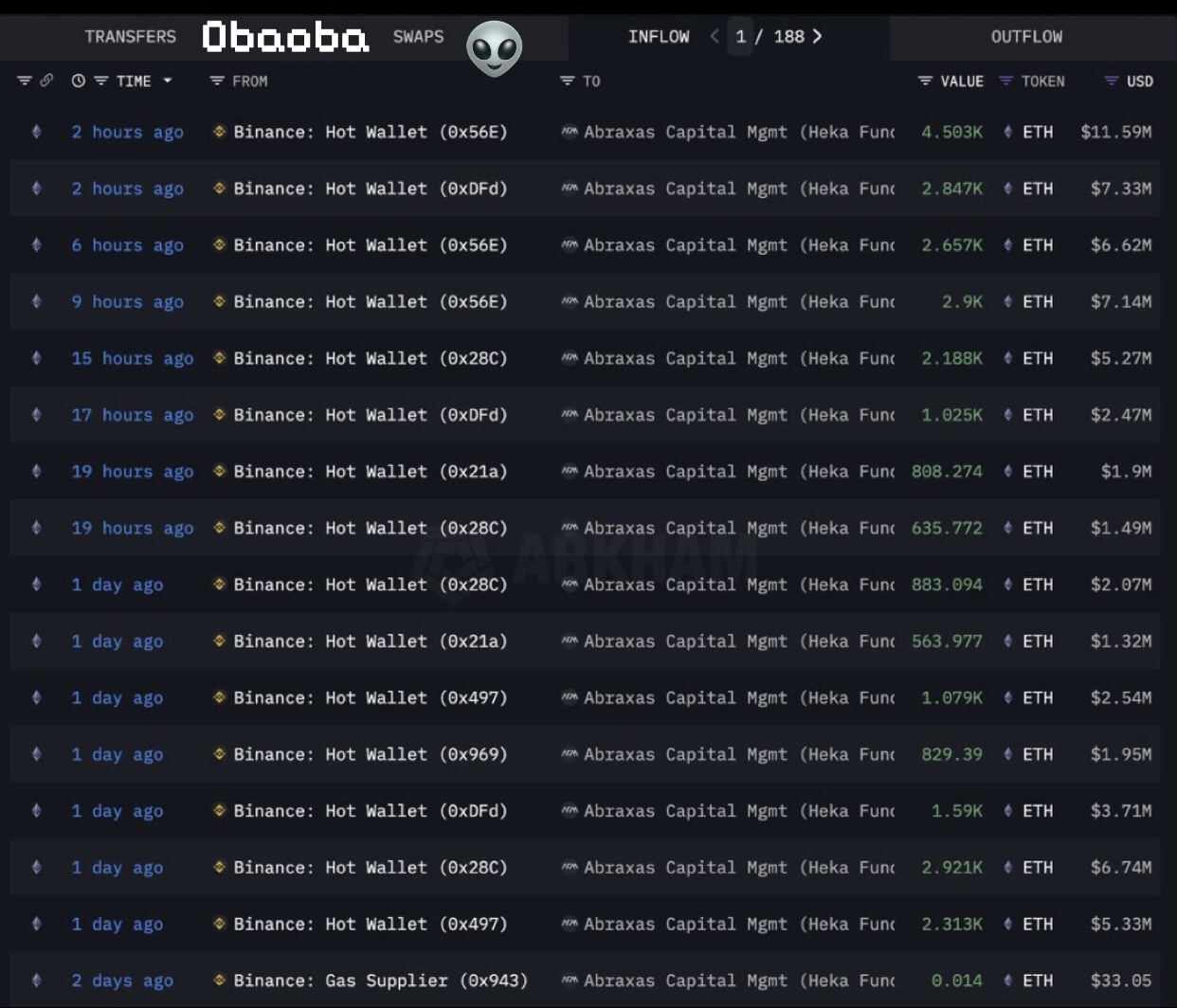Click ETH token label in $5.33M row
The image size is (1177, 1008).
coord(1038,924)
